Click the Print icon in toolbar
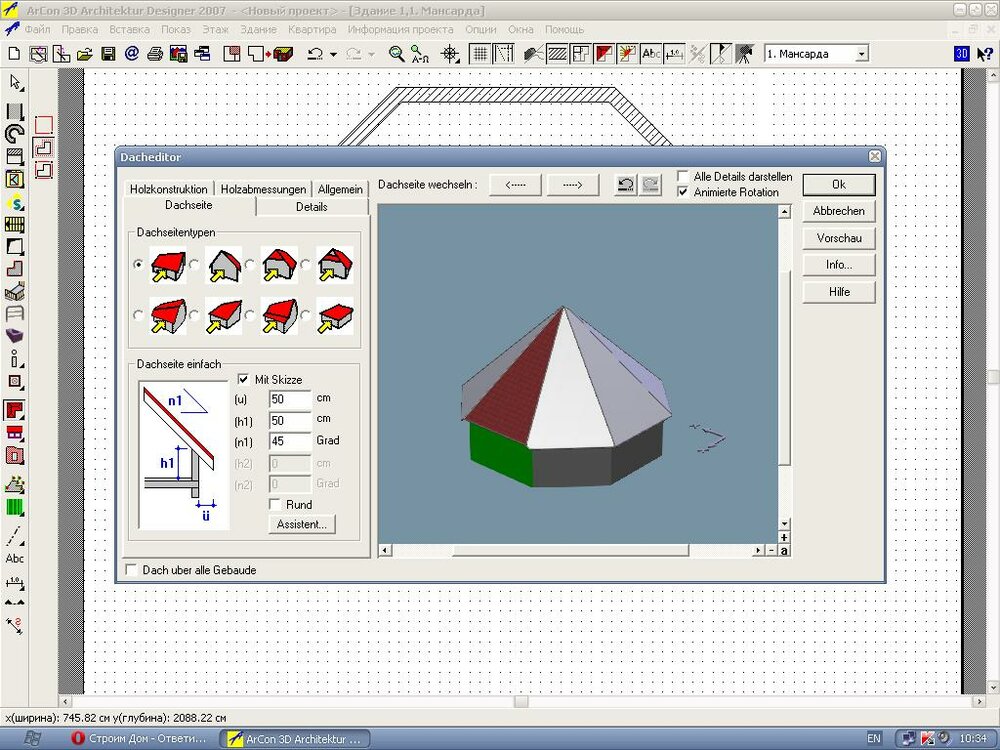Screen dimensions: 1000x750 [x=155, y=54]
